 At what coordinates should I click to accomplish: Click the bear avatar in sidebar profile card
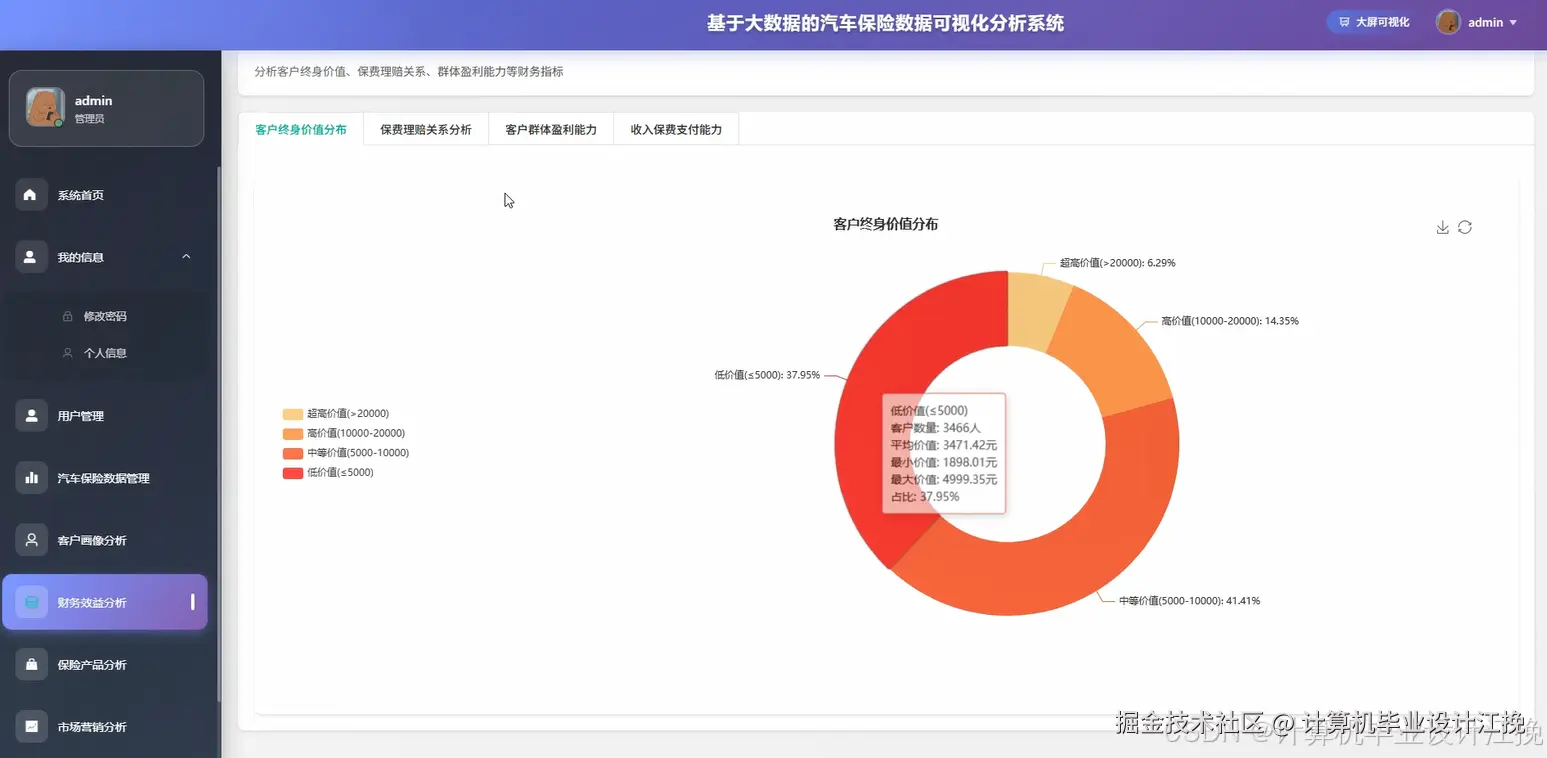click(x=45, y=107)
